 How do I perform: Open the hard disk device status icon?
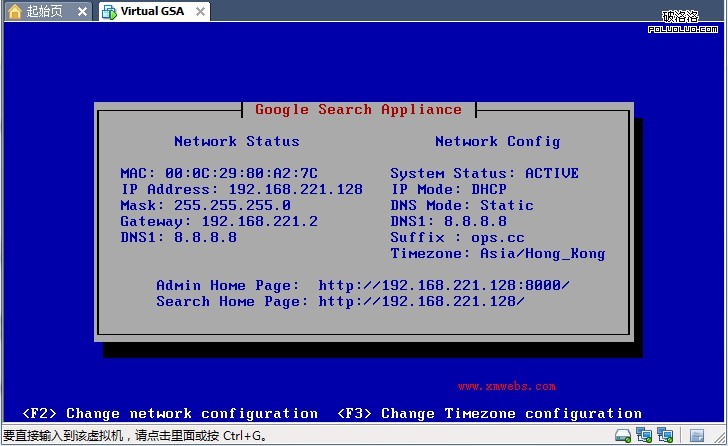[x=623, y=435]
